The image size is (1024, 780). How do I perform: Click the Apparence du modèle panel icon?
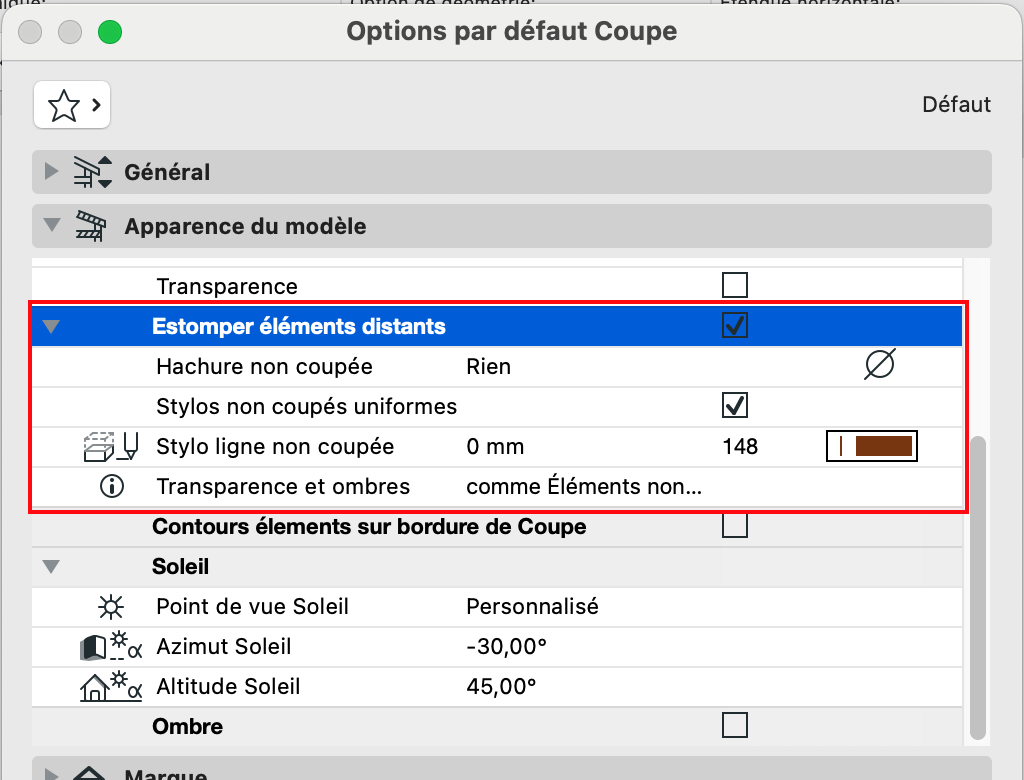[91, 226]
